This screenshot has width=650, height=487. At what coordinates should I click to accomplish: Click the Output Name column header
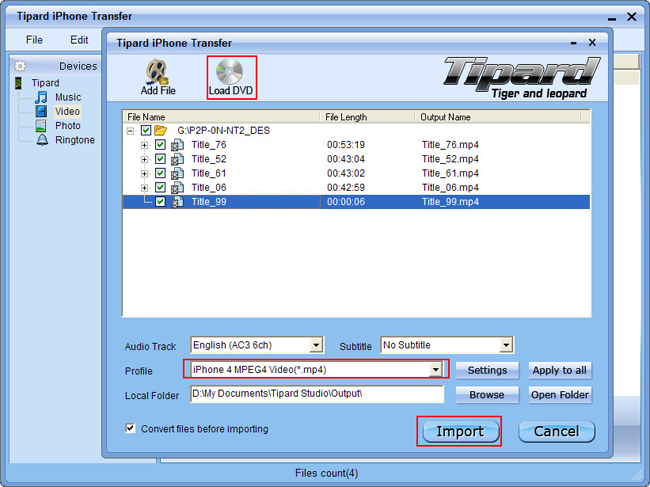coord(497,117)
